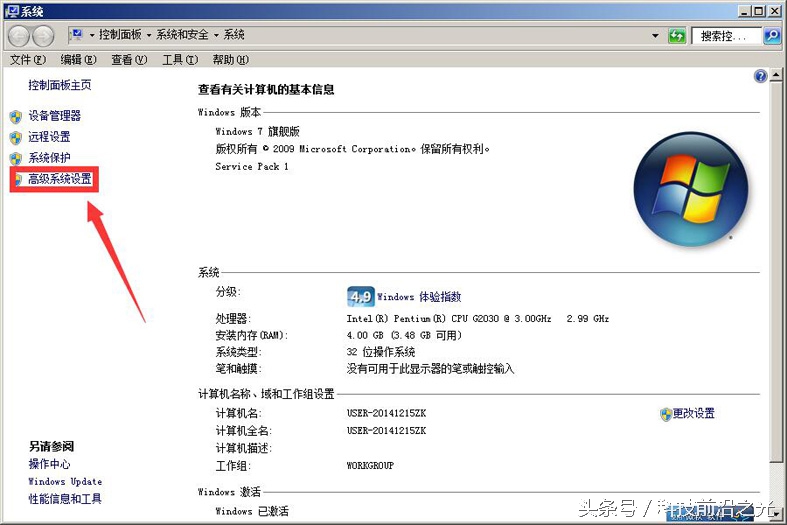Viewport: 787px width, 525px height.
Task: Expand the dropdown arrow before 控制面板
Action: 92,35
